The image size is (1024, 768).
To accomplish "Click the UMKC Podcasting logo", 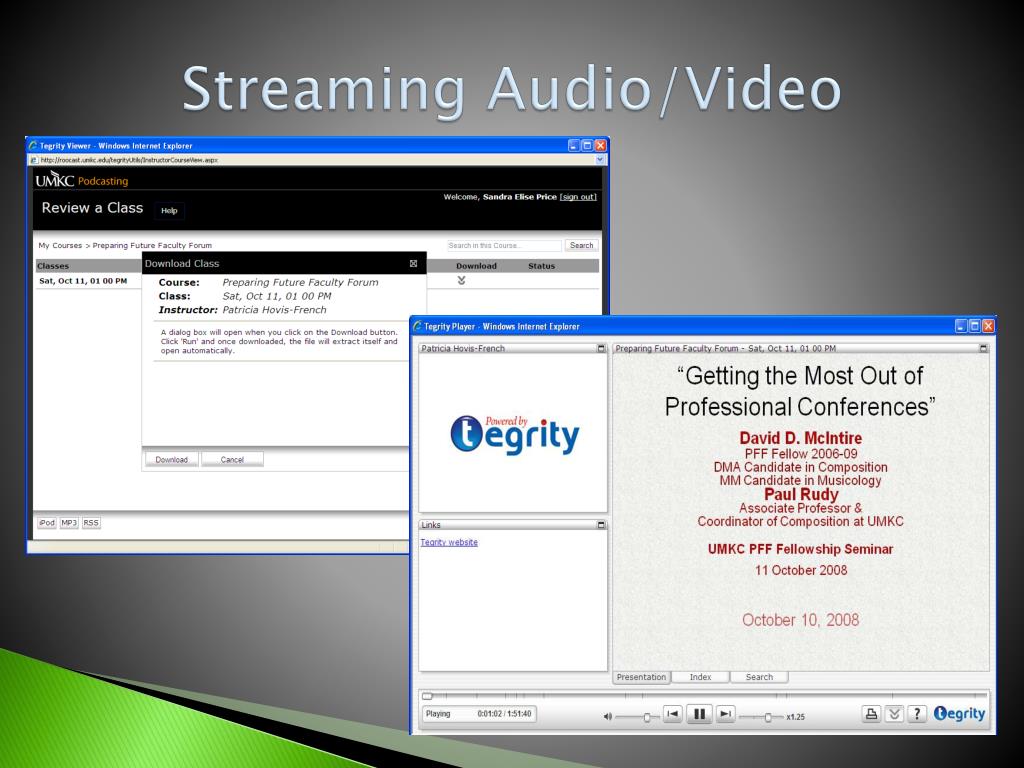I will click(82, 180).
